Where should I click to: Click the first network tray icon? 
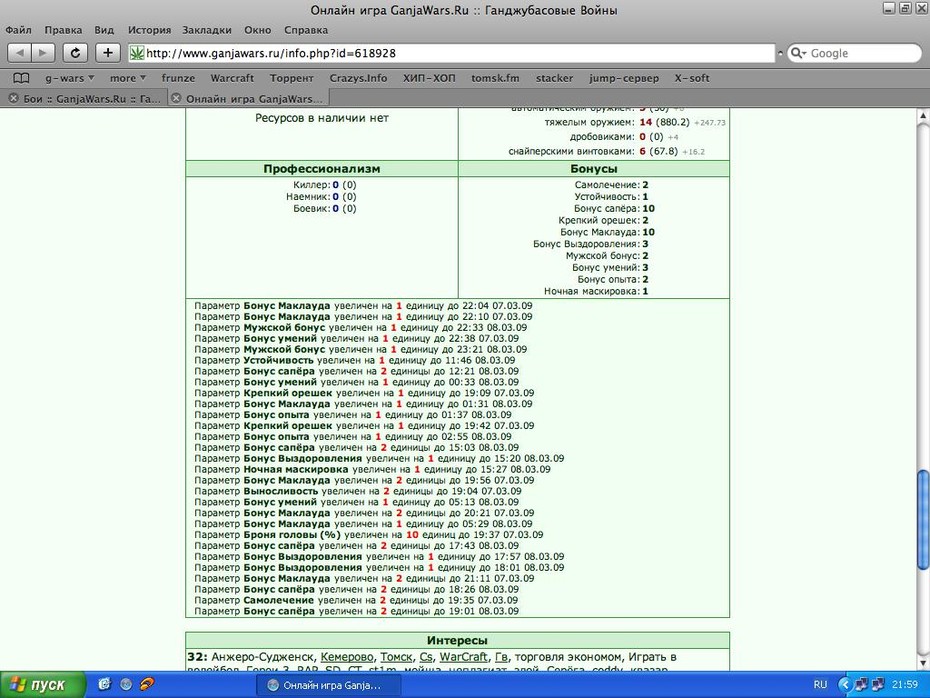coord(861,685)
